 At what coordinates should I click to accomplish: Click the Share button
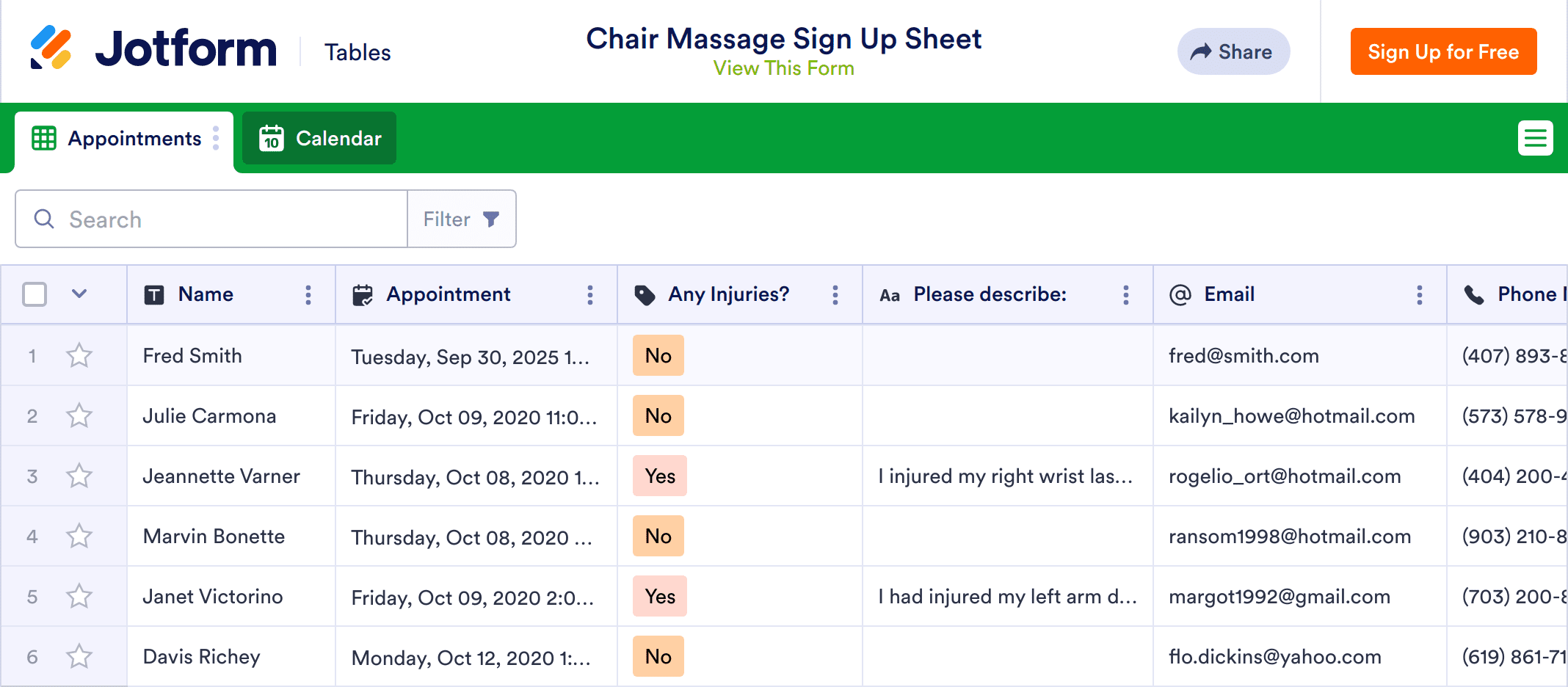pos(1233,51)
